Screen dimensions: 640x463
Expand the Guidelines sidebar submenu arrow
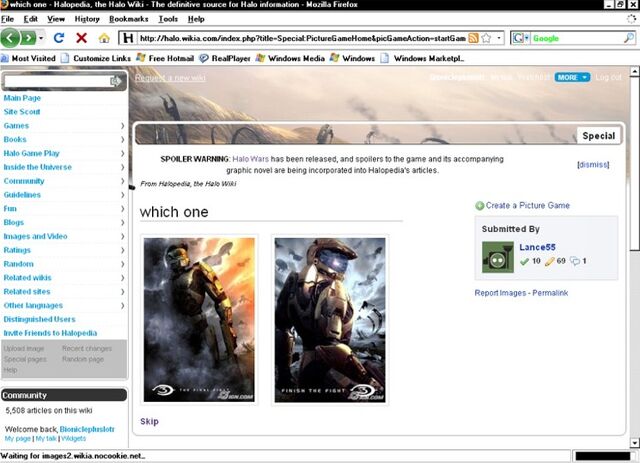[x=122, y=195]
